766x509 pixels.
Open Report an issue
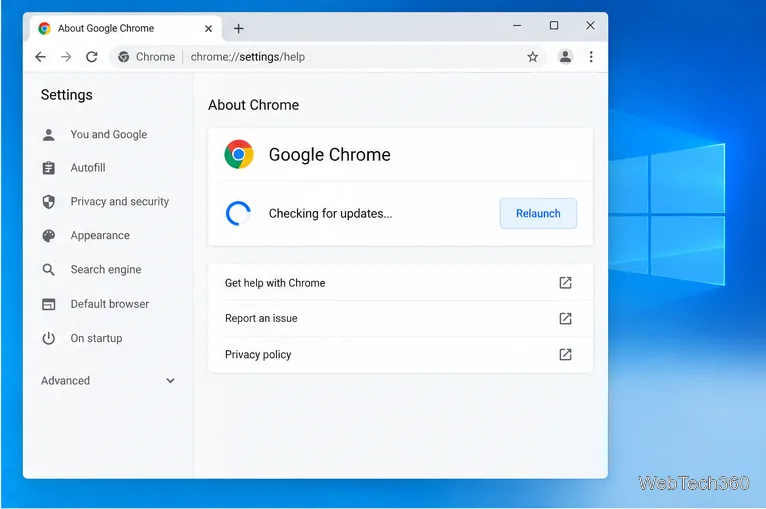[400, 318]
